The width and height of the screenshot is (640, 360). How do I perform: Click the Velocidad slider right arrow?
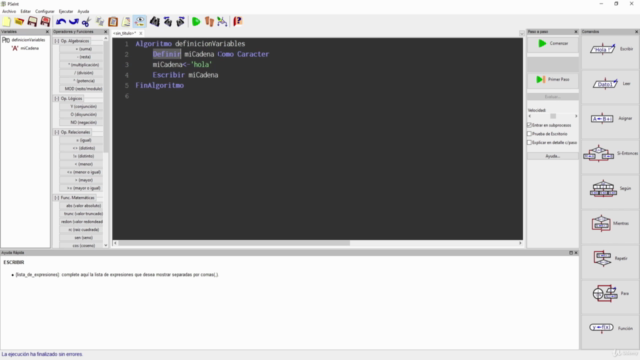(x=576, y=116)
